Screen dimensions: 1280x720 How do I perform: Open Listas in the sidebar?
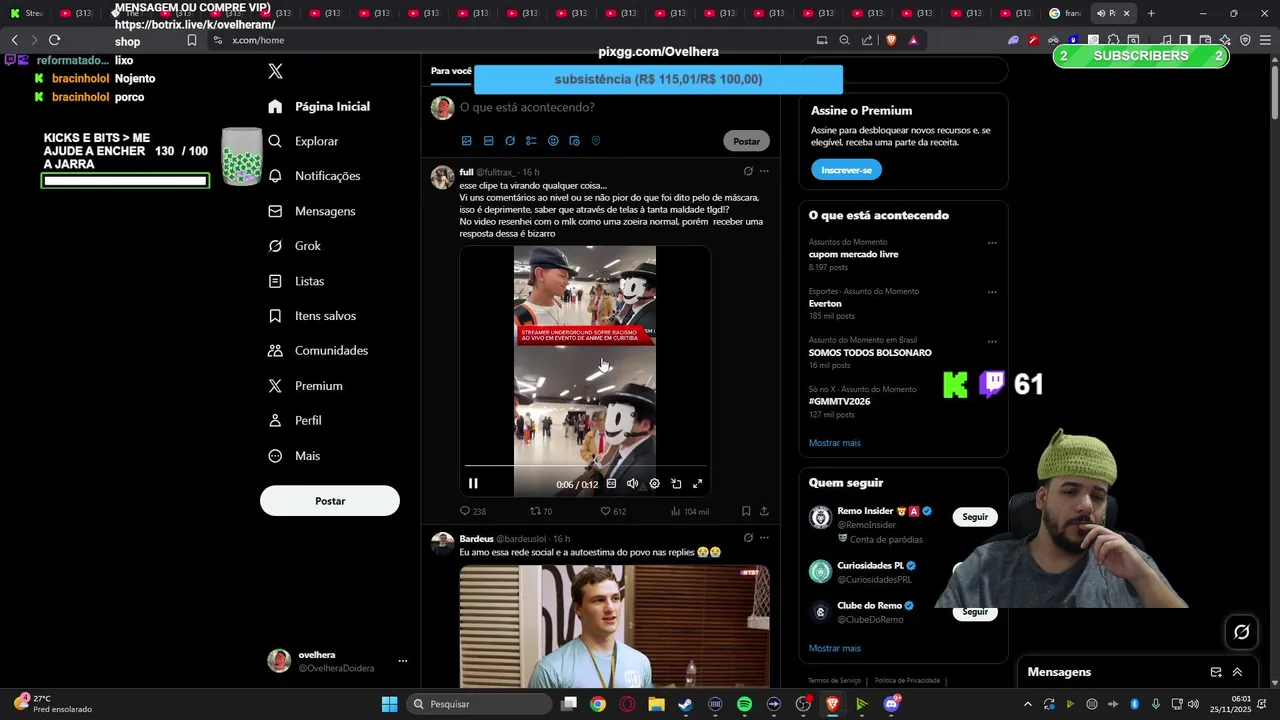pos(296,281)
